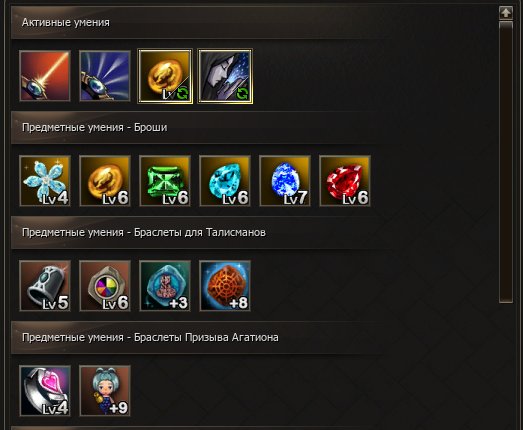Select the girl agathion charm +9
Viewport: 523px width, 430px height.
(x=105, y=391)
